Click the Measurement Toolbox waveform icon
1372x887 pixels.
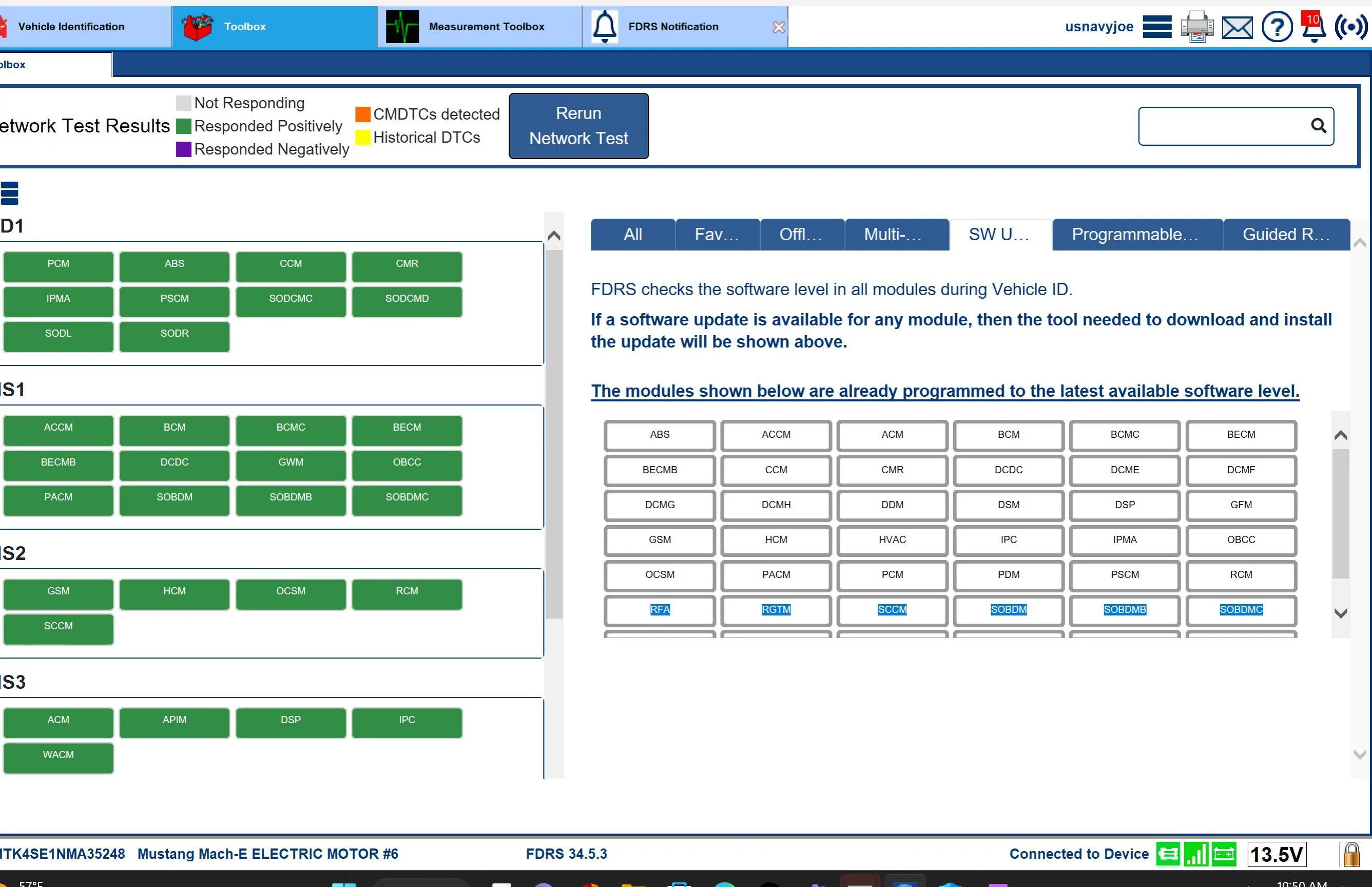(x=402, y=27)
